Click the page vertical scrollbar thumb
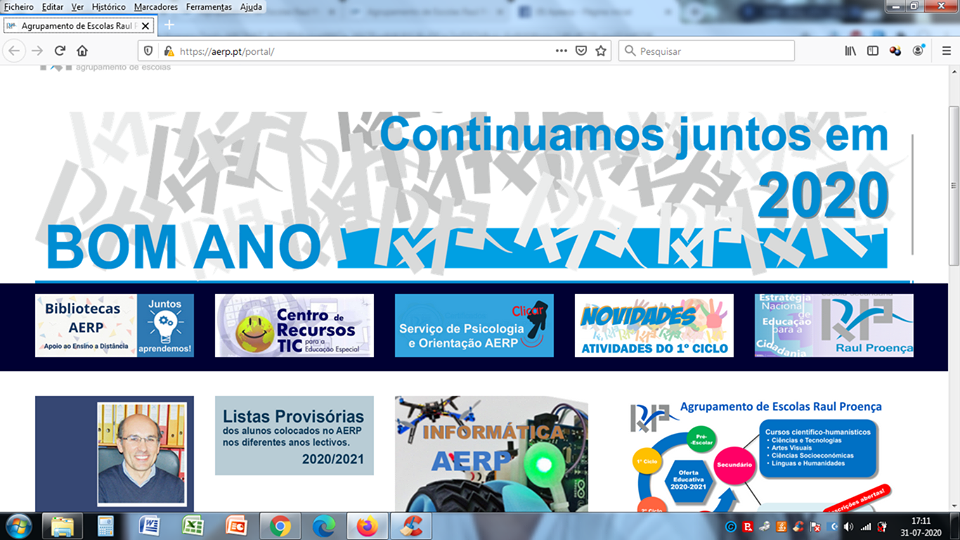 953,186
